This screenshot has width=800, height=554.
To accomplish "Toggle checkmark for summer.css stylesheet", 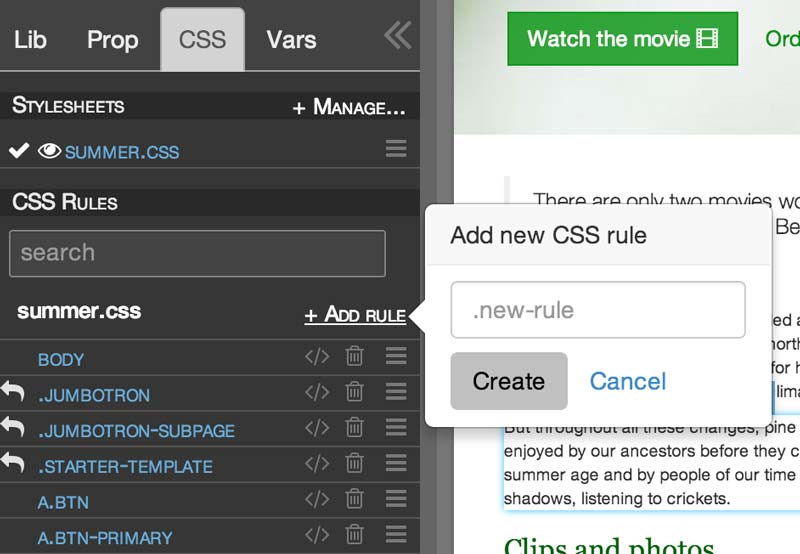I will coord(19,150).
